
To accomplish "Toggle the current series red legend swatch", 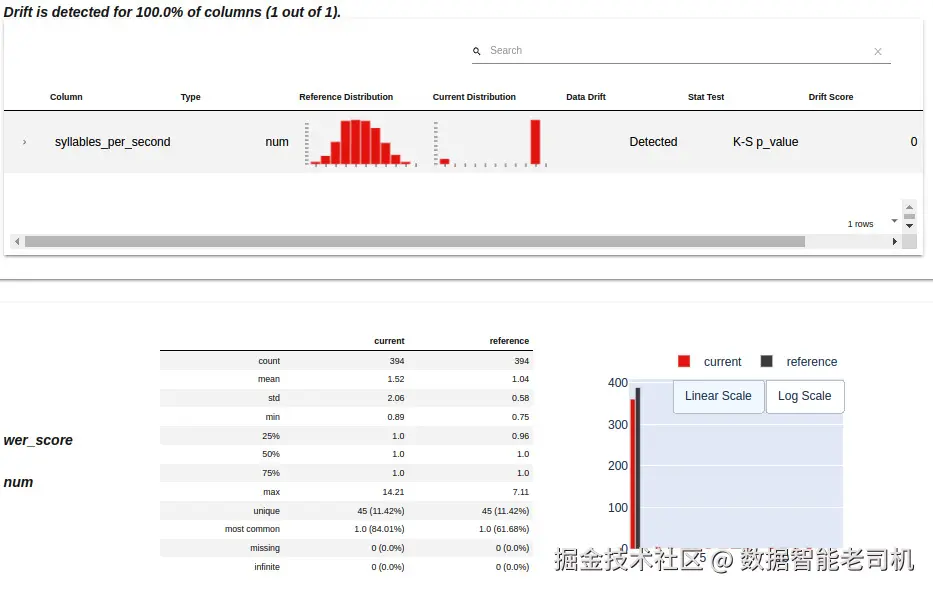I will (x=684, y=361).
